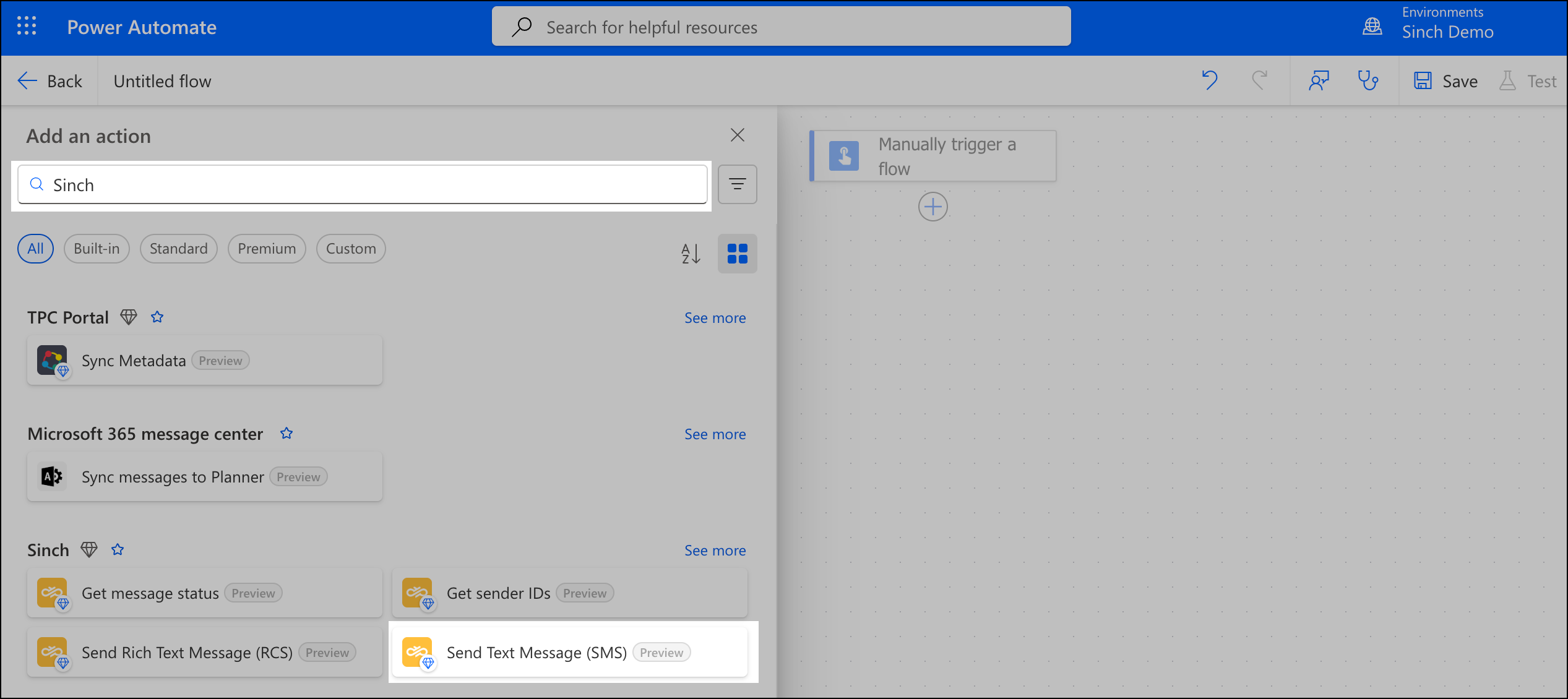Click the search icon inside the action search box
Screen dimensions: 1568x699
pyautogui.click(x=37, y=184)
